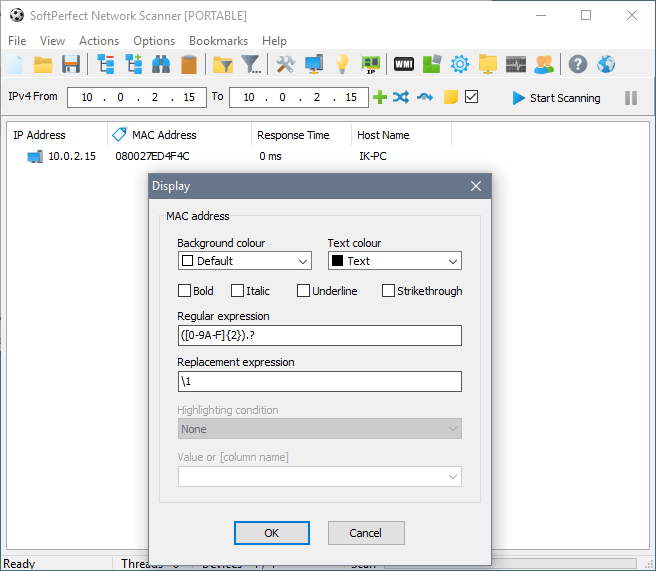
Task: Enable the Underline checkbox
Action: (303, 290)
